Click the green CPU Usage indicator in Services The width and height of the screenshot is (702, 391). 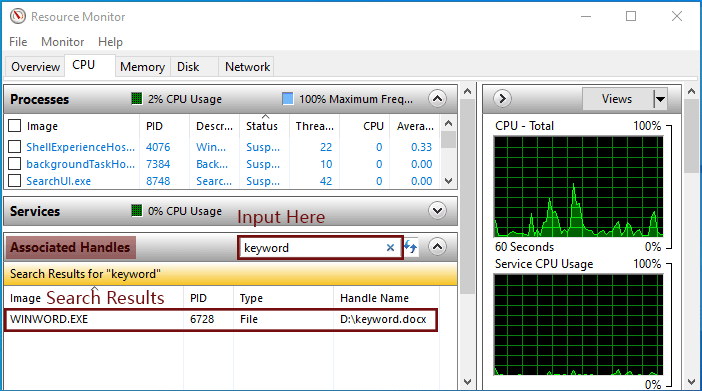[x=137, y=211]
